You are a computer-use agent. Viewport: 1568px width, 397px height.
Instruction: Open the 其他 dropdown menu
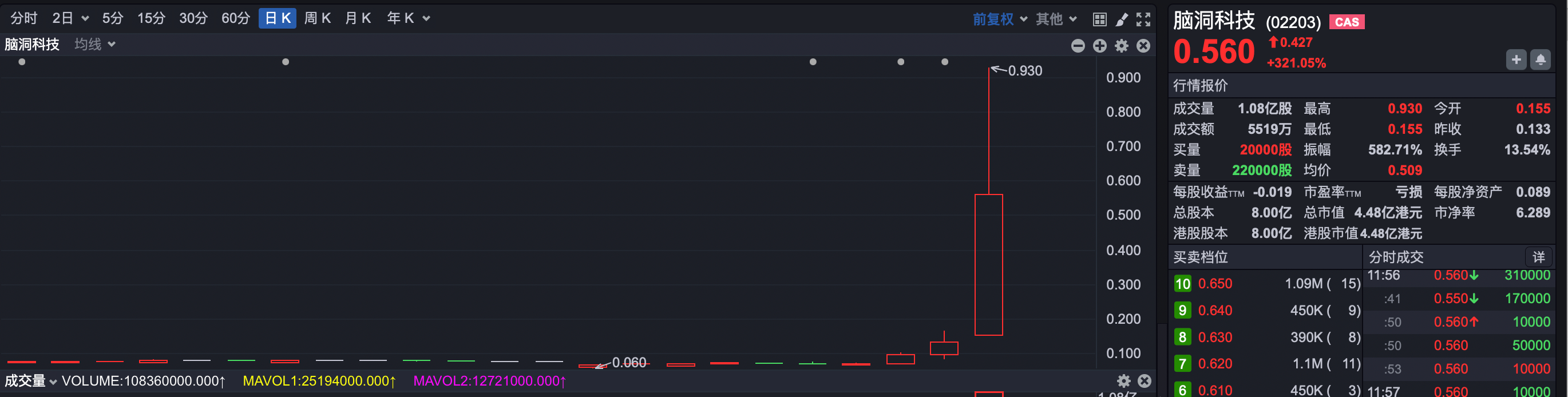click(x=1056, y=19)
